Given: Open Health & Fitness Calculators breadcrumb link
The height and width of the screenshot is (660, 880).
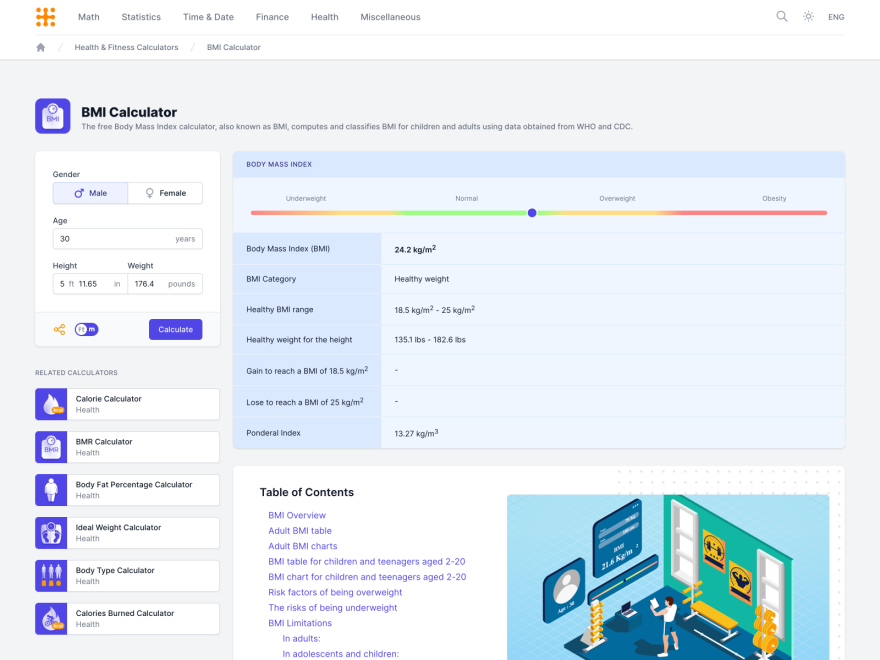Looking at the screenshot, I should pos(126,47).
